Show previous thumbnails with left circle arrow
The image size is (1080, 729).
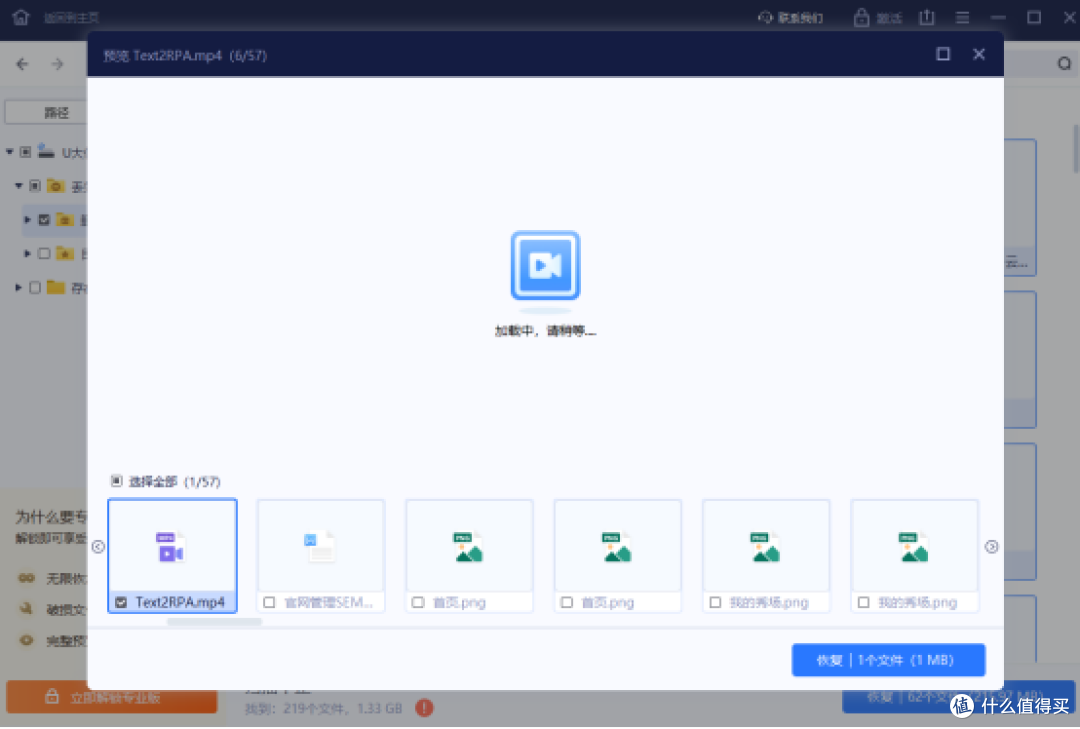click(98, 546)
